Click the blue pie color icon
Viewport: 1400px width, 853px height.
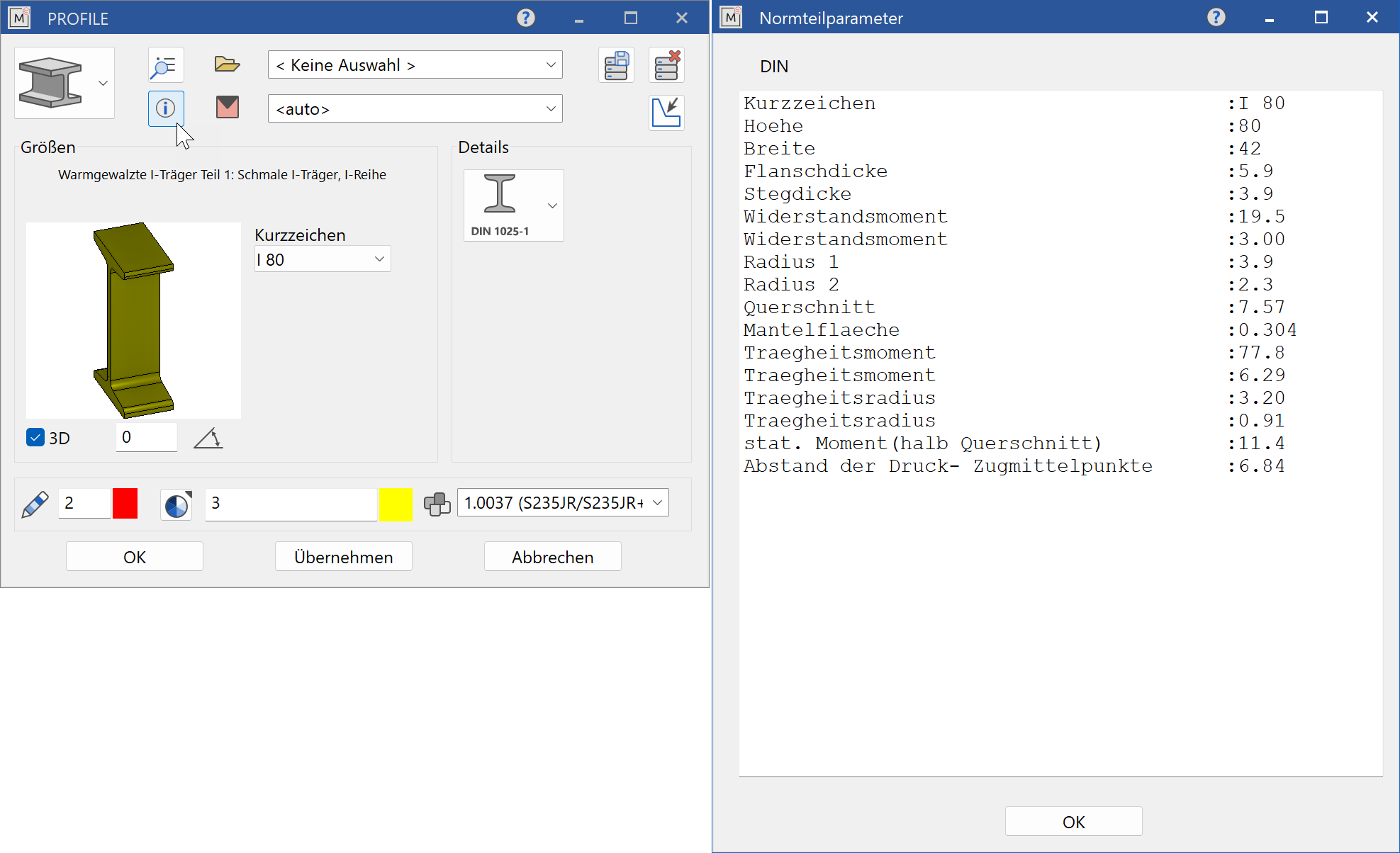pyautogui.click(x=177, y=505)
